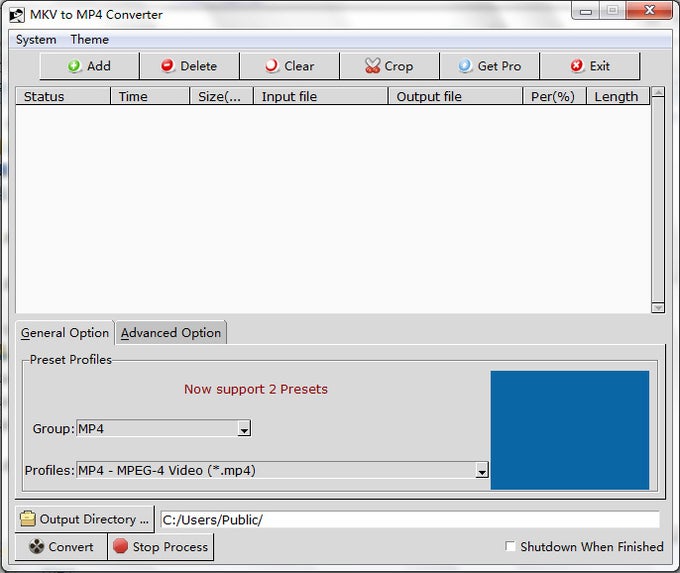Click the blue preview panel
Viewport: 680px width, 573px height.
pyautogui.click(x=569, y=430)
